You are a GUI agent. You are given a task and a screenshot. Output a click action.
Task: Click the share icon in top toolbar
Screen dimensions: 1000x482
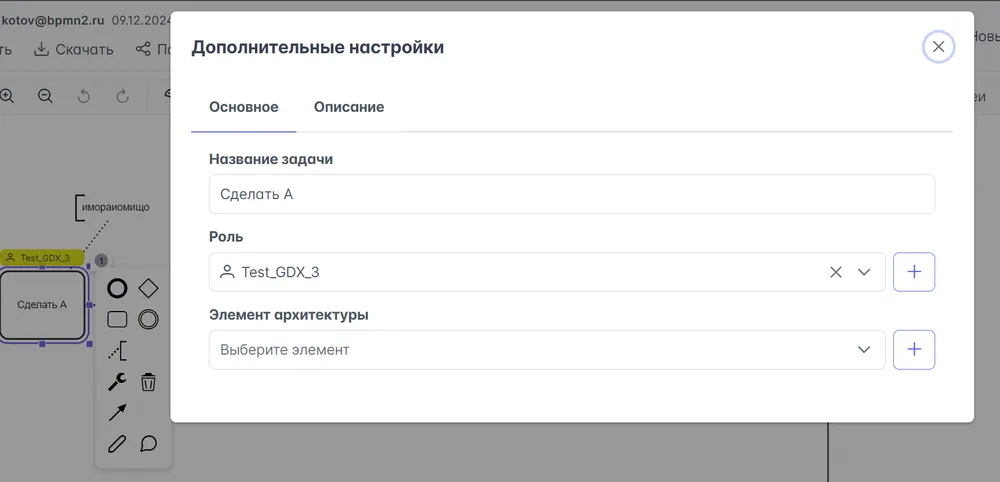click(x=143, y=49)
